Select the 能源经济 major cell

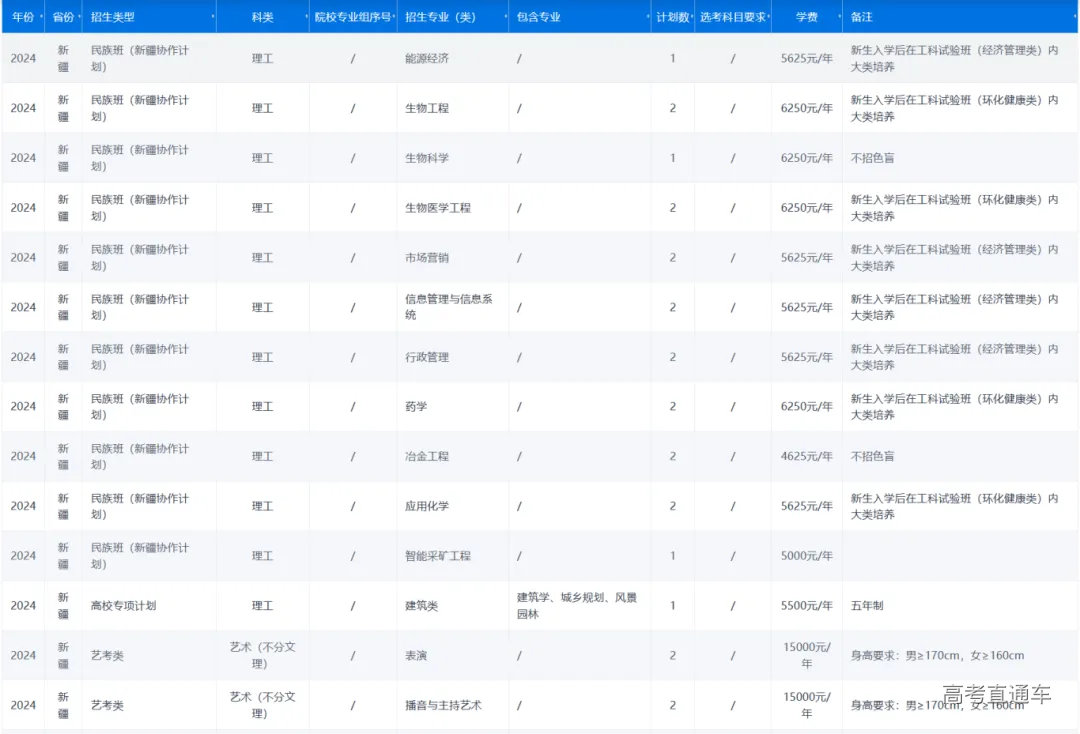point(427,59)
